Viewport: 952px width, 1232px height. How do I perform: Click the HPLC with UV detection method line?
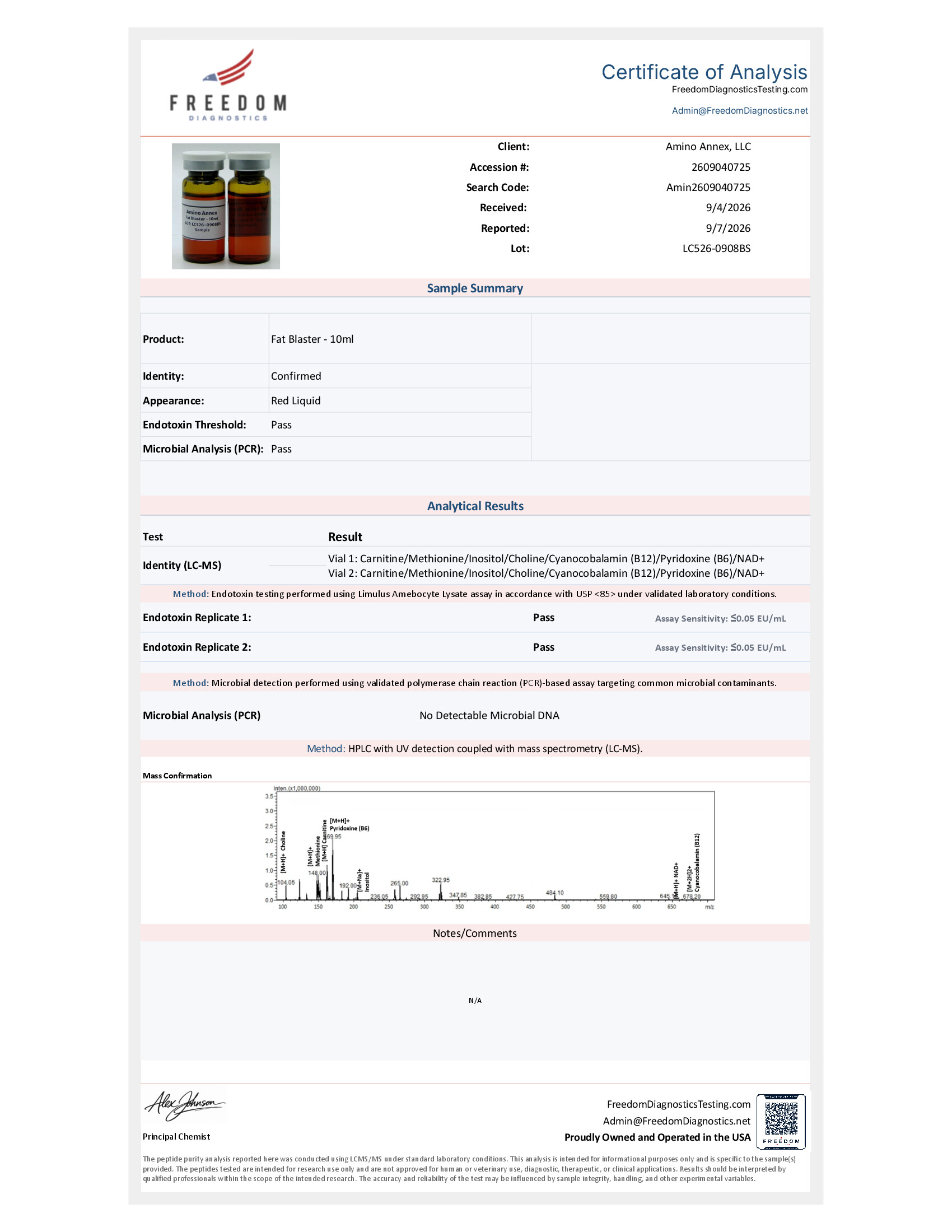[475, 749]
